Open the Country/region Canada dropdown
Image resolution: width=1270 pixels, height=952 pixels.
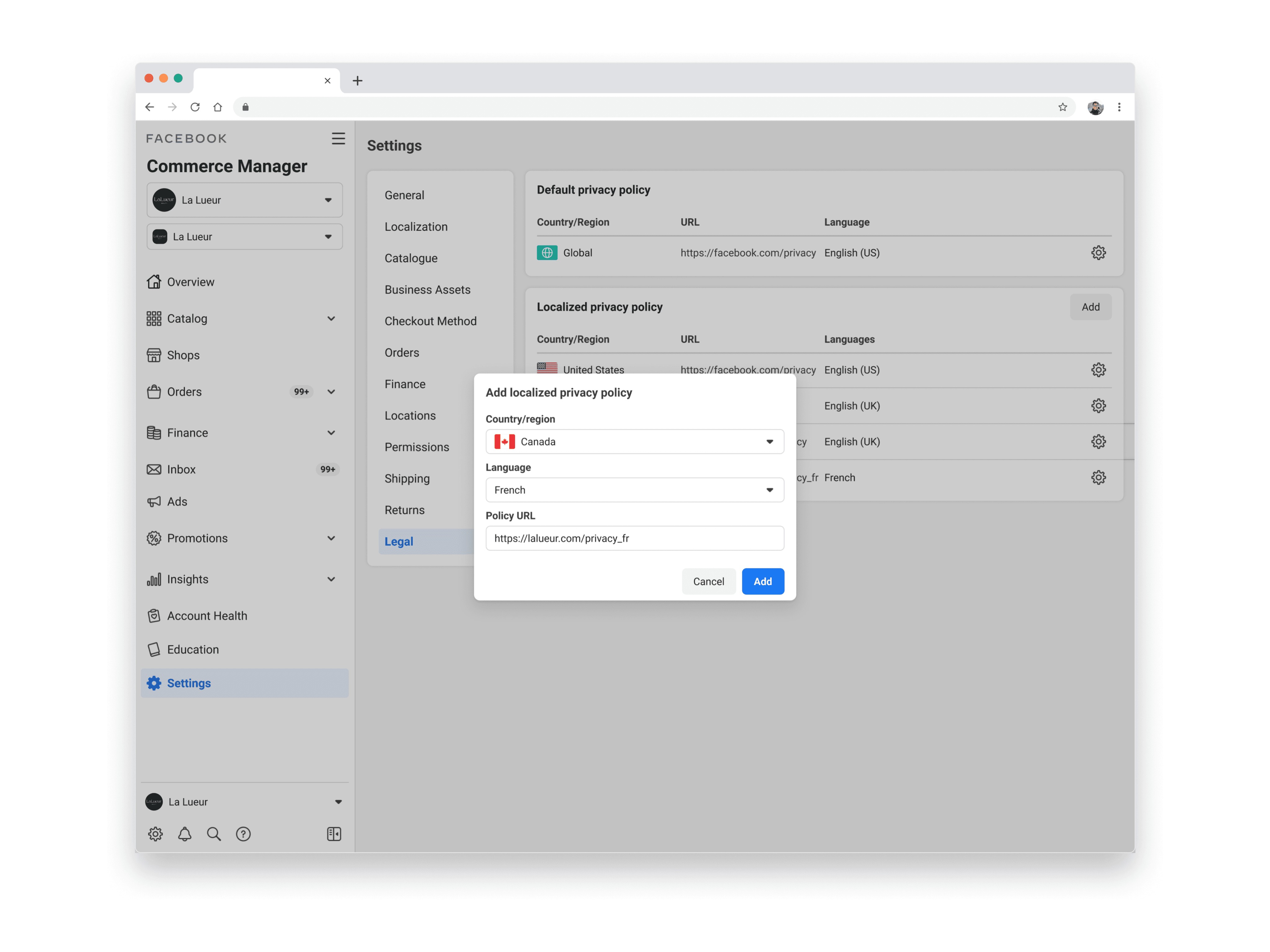click(x=634, y=442)
